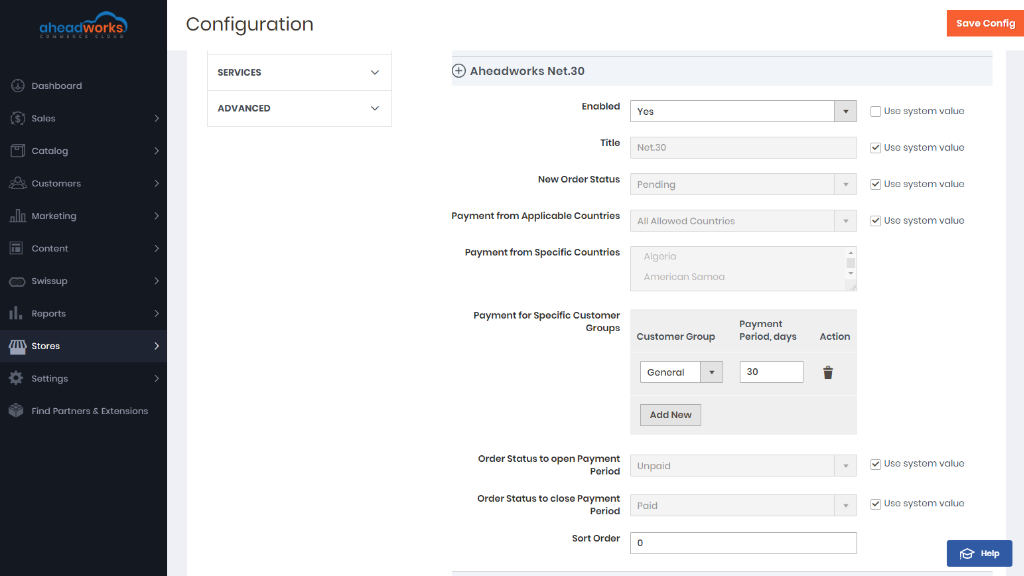Select Algeria in specific countries list
Screen dimensions: 1024x576
660,257
